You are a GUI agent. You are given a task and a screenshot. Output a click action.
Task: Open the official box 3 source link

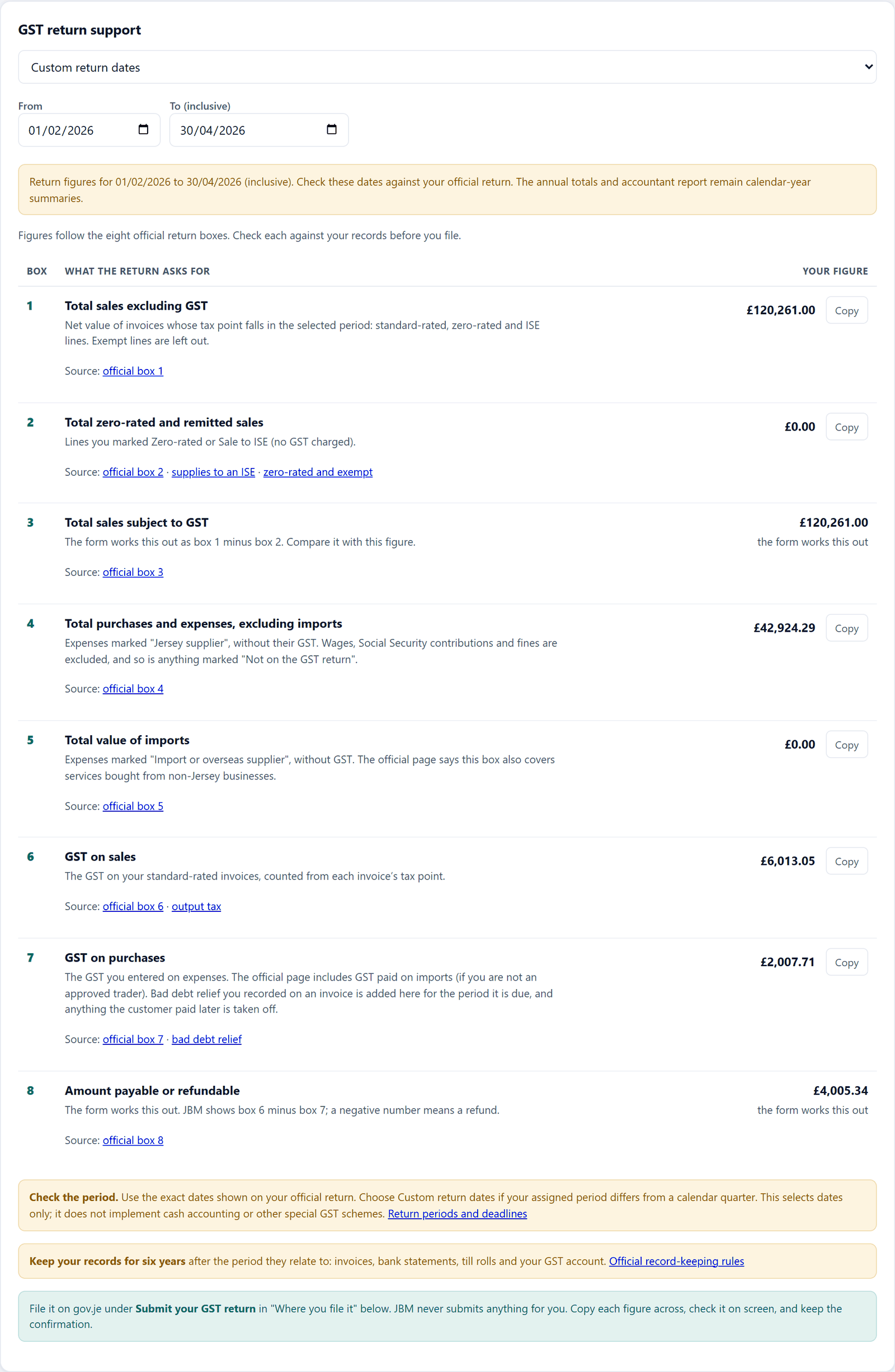coord(133,572)
